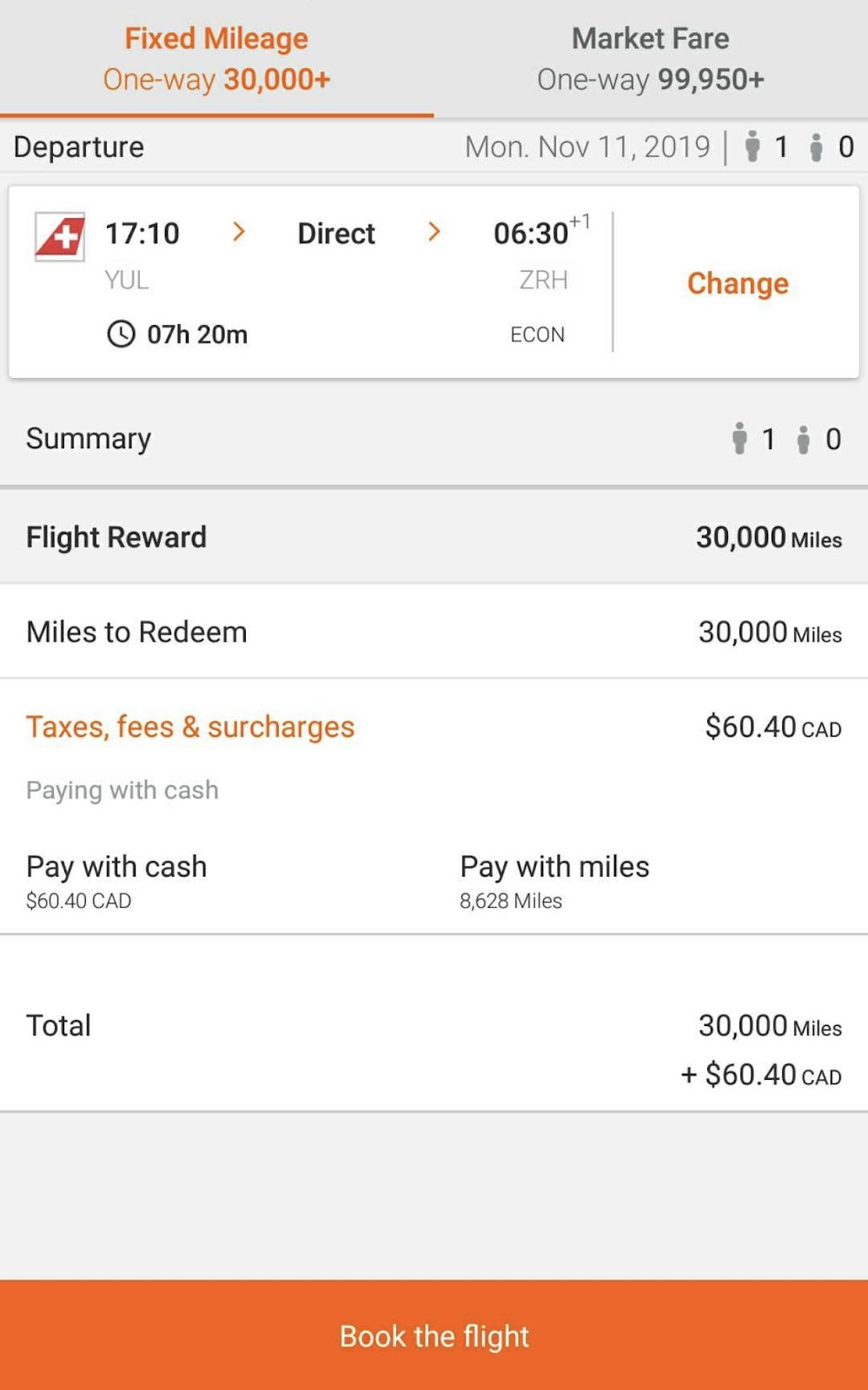Screen dimensions: 868x1390
Task: Click the child passenger icon in Summary row
Action: [804, 440]
